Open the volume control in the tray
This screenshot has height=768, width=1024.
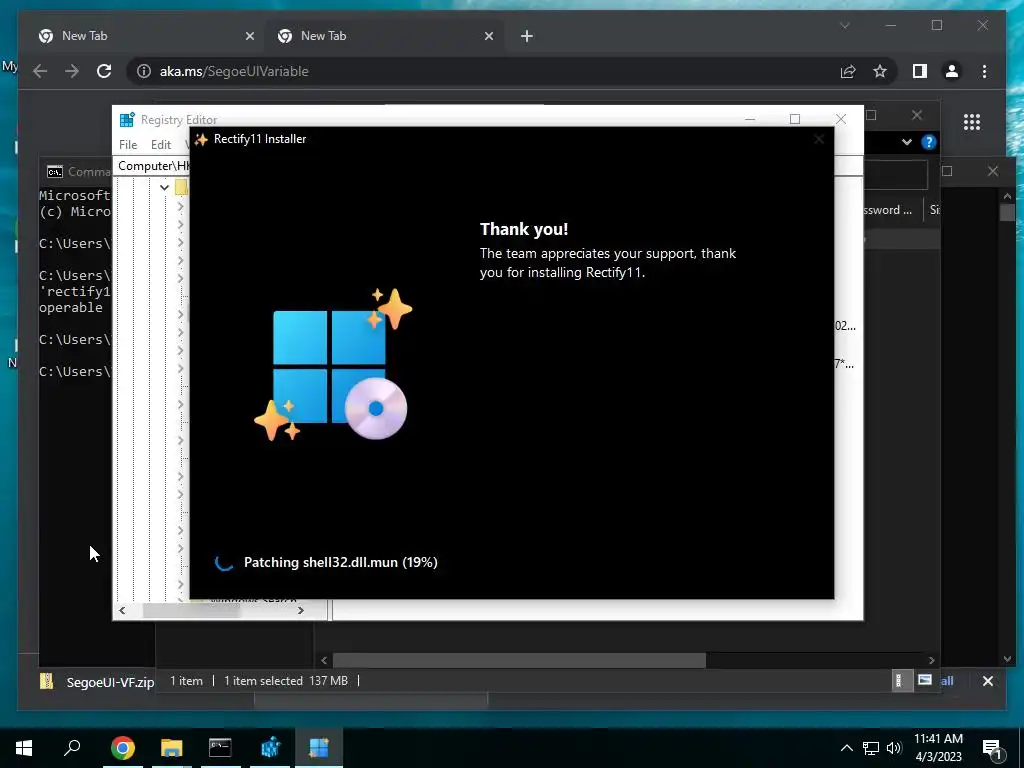894,748
